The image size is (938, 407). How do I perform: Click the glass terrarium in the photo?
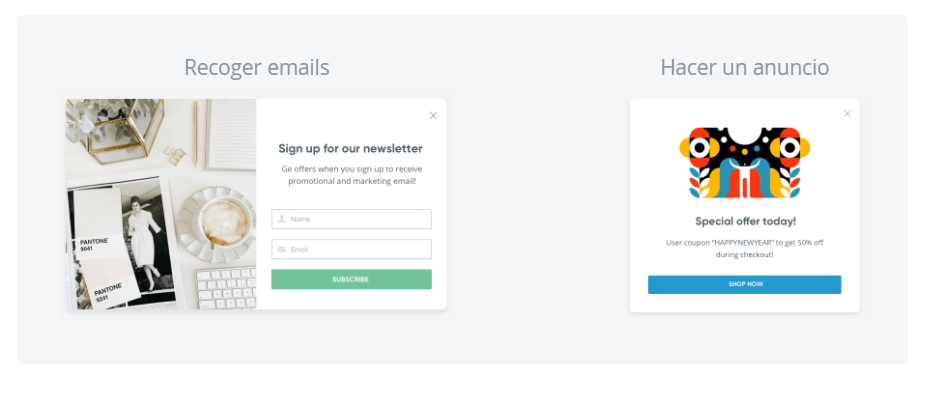coord(110,128)
